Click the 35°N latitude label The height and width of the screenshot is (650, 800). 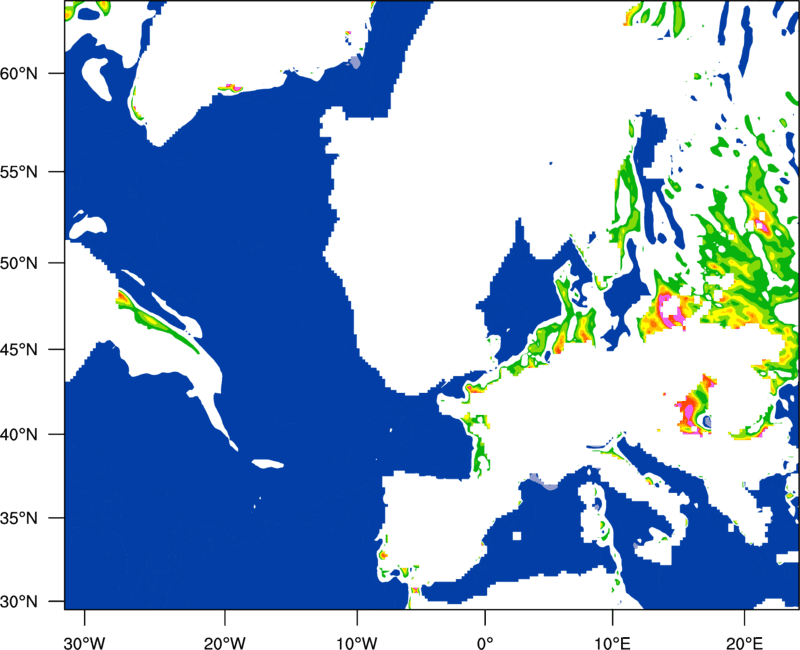click(19, 518)
